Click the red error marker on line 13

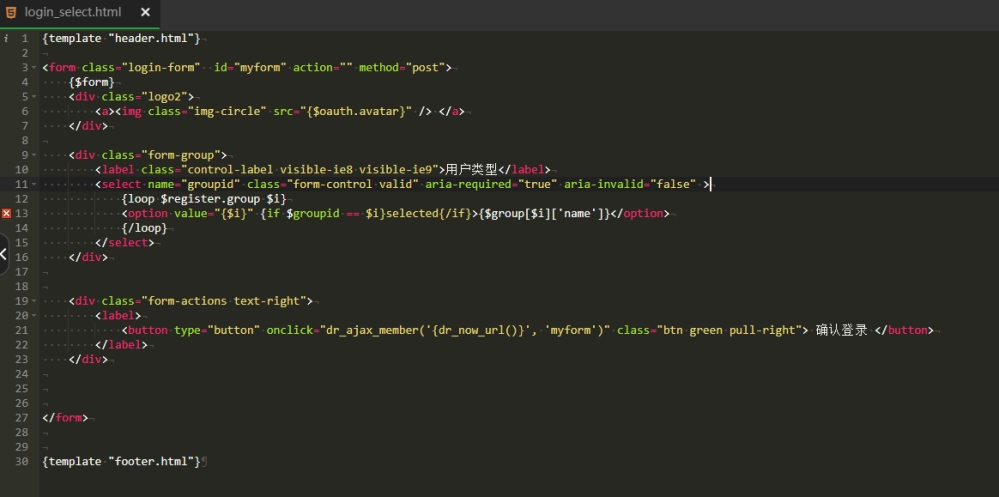tap(7, 213)
